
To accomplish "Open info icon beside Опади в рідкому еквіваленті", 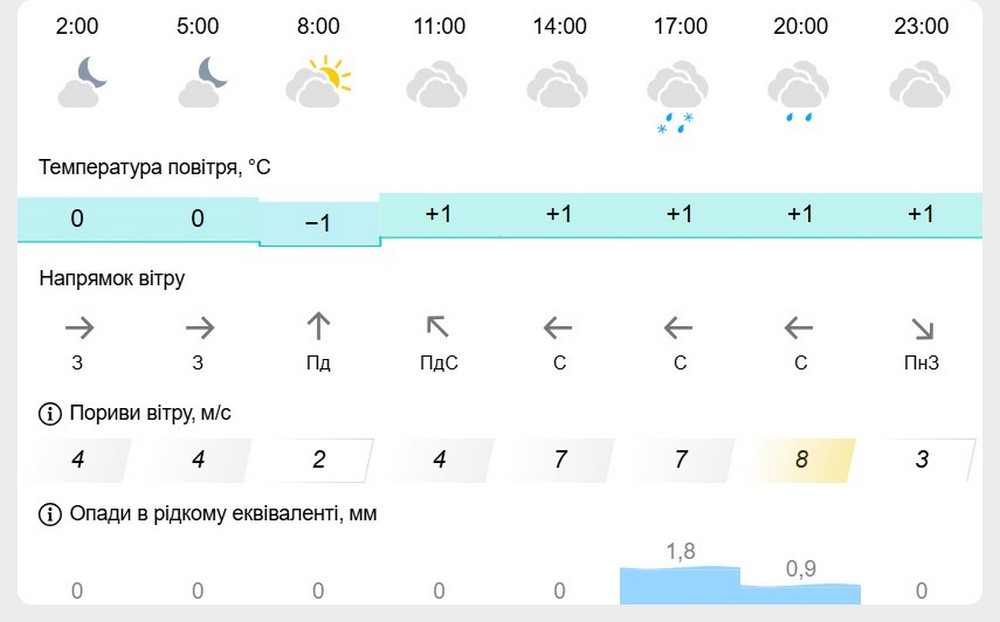I will [48, 514].
